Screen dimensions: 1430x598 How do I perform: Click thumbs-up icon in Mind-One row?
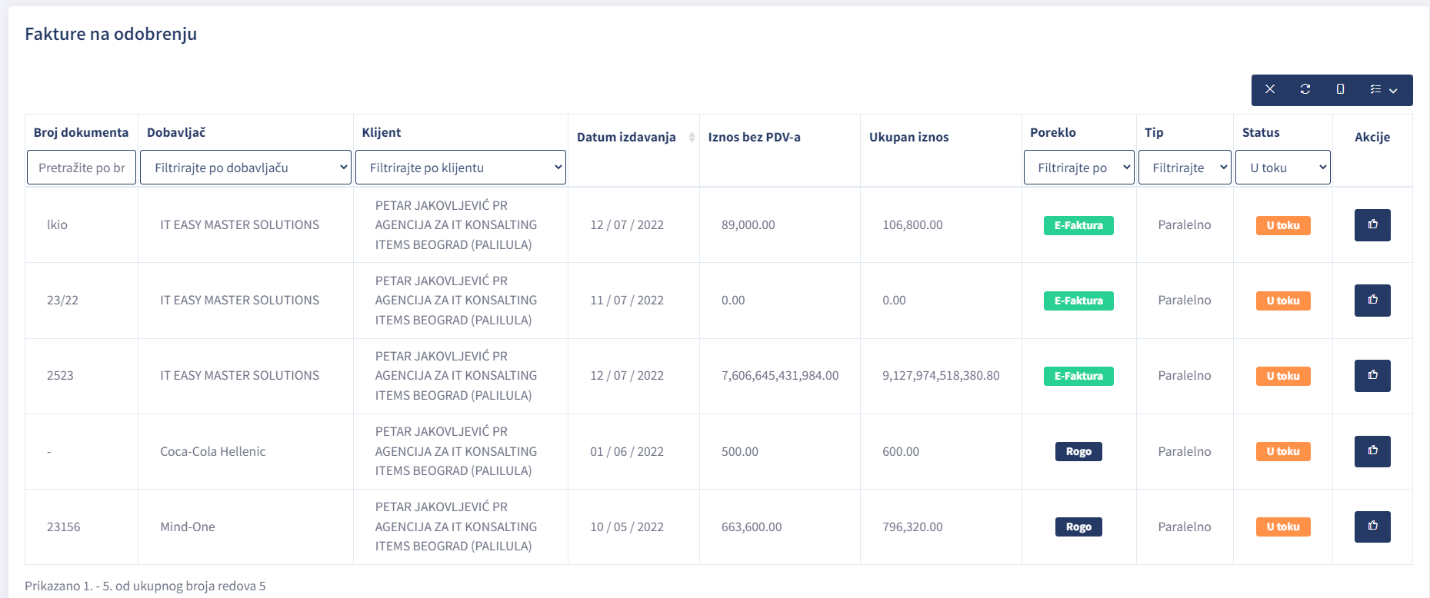(1372, 527)
